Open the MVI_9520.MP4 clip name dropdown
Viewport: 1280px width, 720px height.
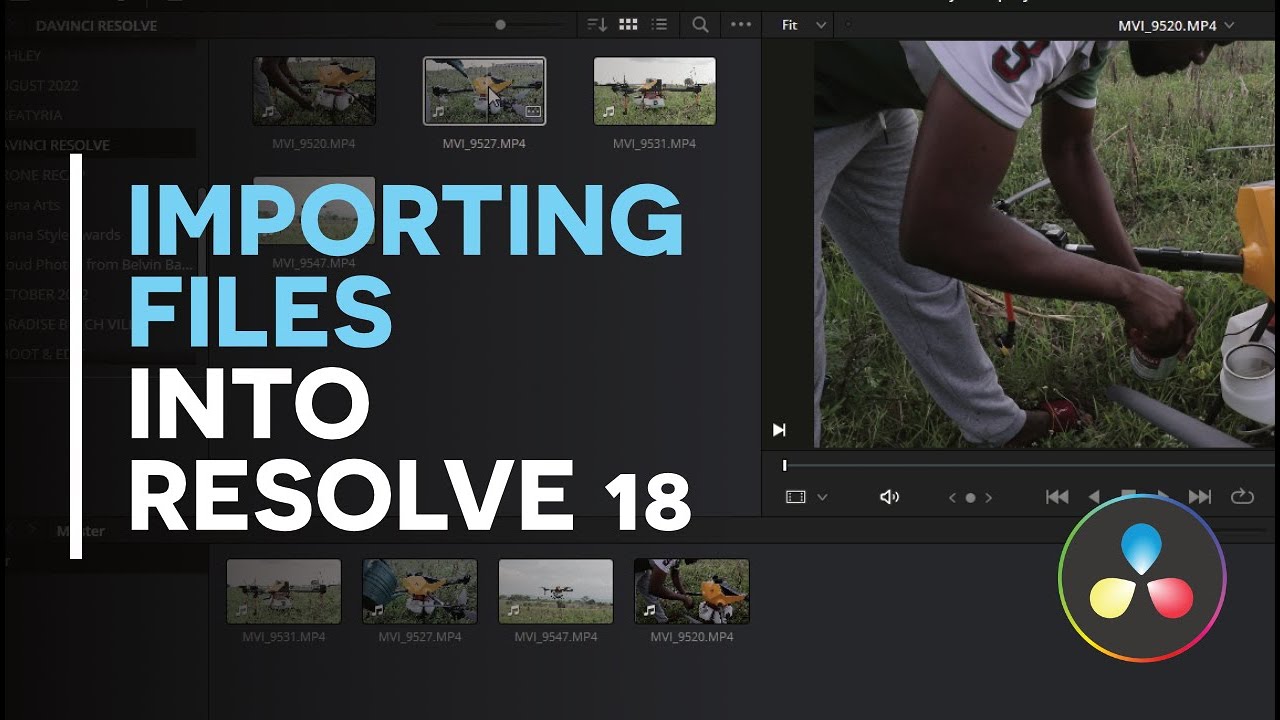click(1176, 26)
